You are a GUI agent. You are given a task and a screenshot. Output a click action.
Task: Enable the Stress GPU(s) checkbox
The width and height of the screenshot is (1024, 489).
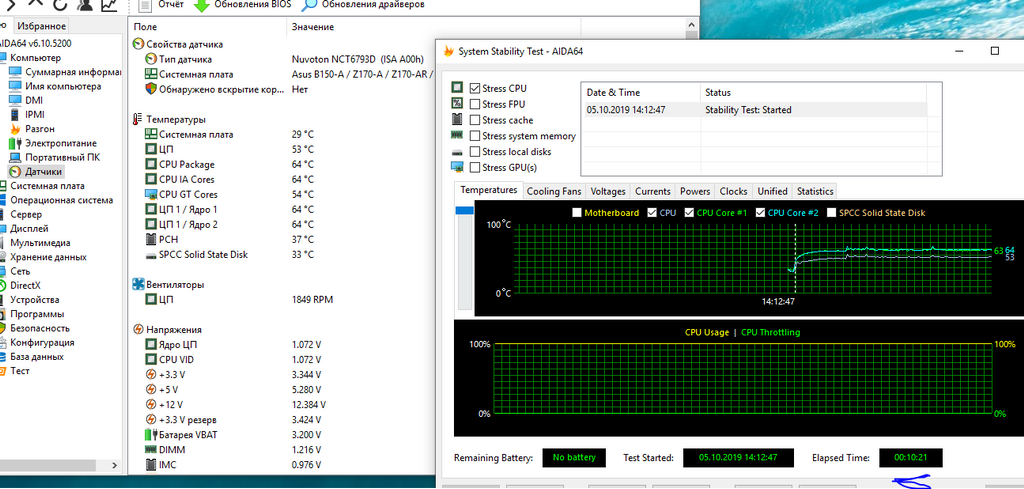(x=475, y=167)
